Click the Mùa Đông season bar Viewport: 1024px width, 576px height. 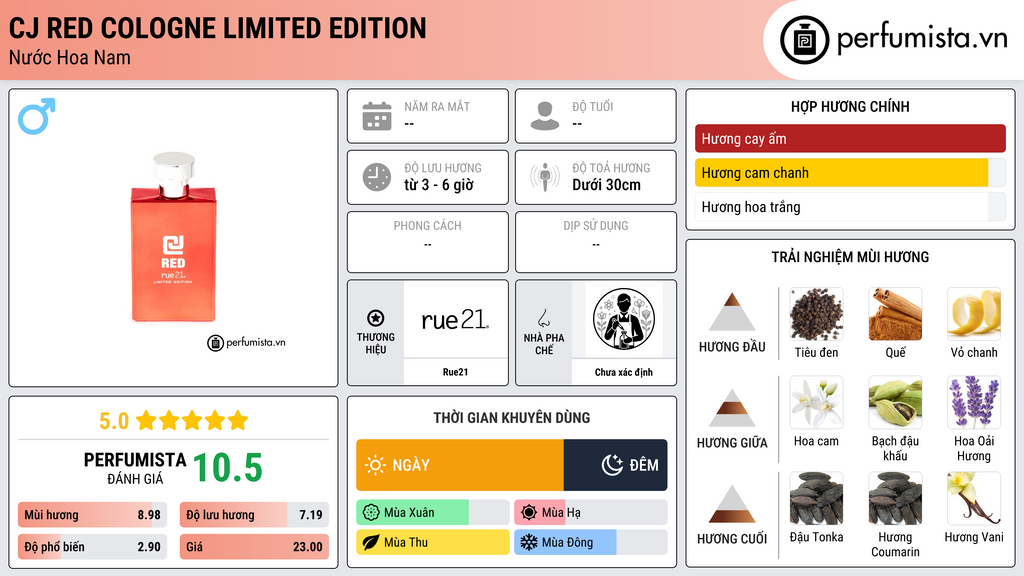pyautogui.click(x=590, y=542)
